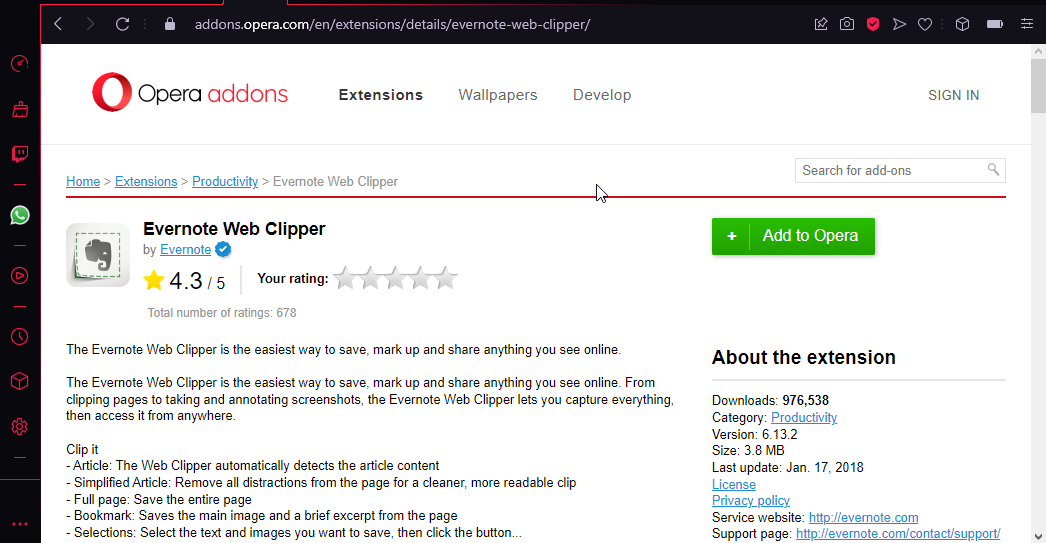The image size is (1046, 543).
Task: Rate the extension five stars
Action: [446, 278]
